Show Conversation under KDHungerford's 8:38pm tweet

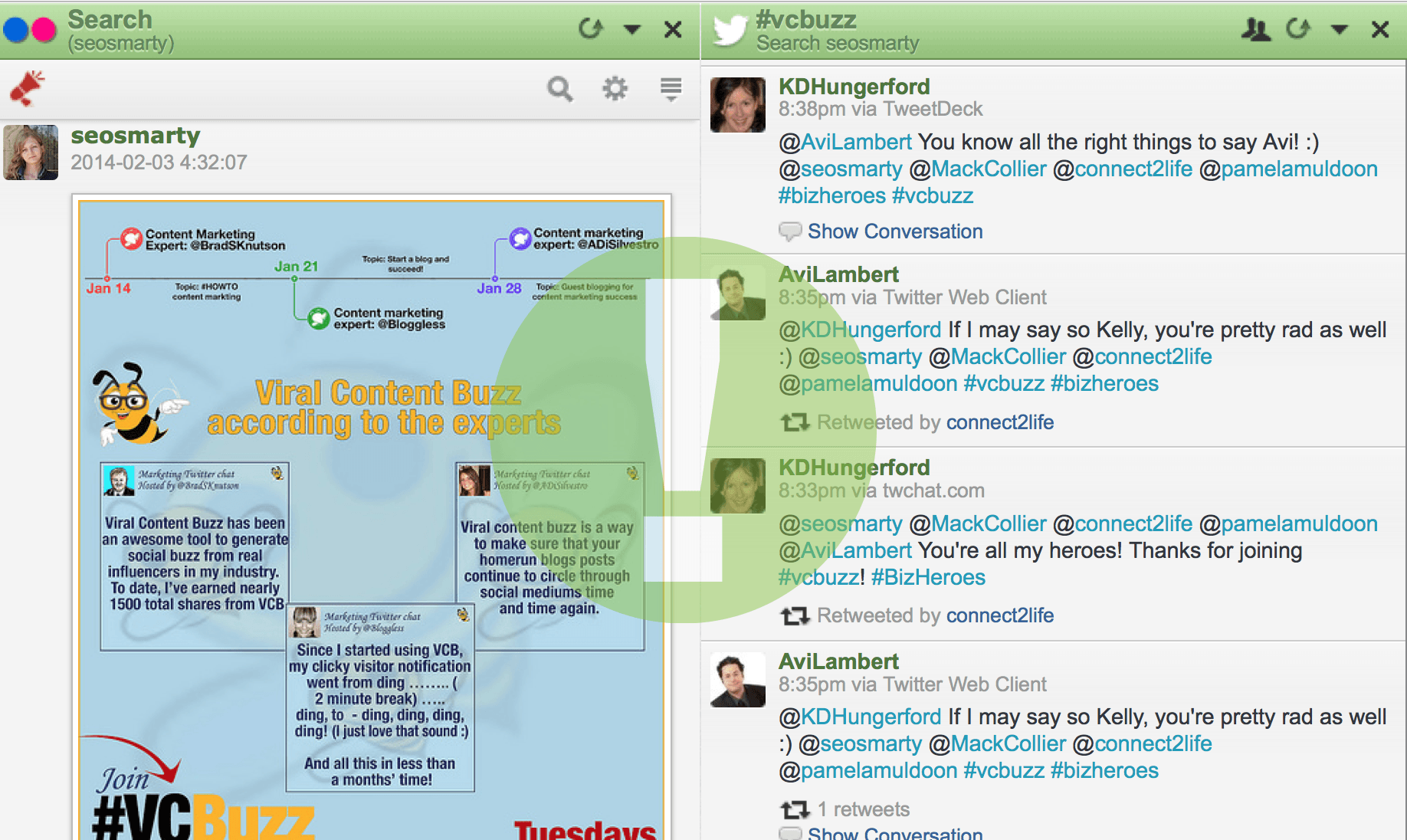coord(894,231)
